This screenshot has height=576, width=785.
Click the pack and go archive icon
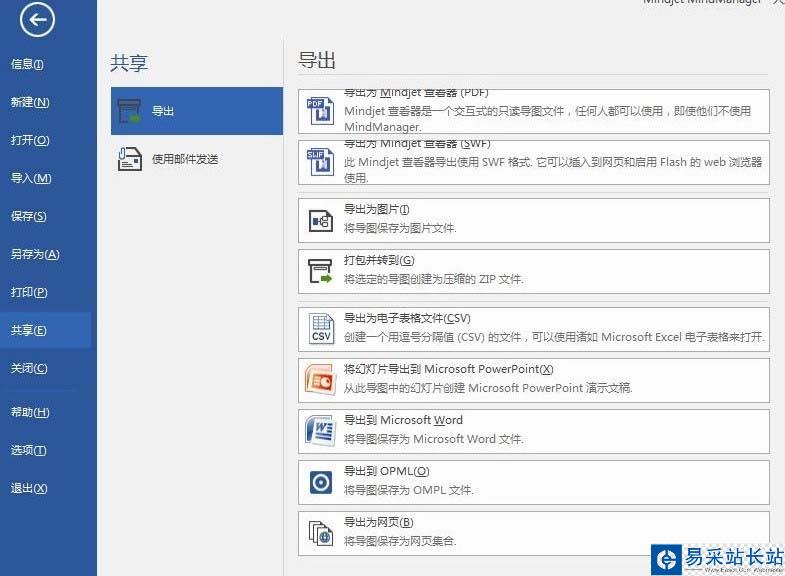pyautogui.click(x=320, y=271)
